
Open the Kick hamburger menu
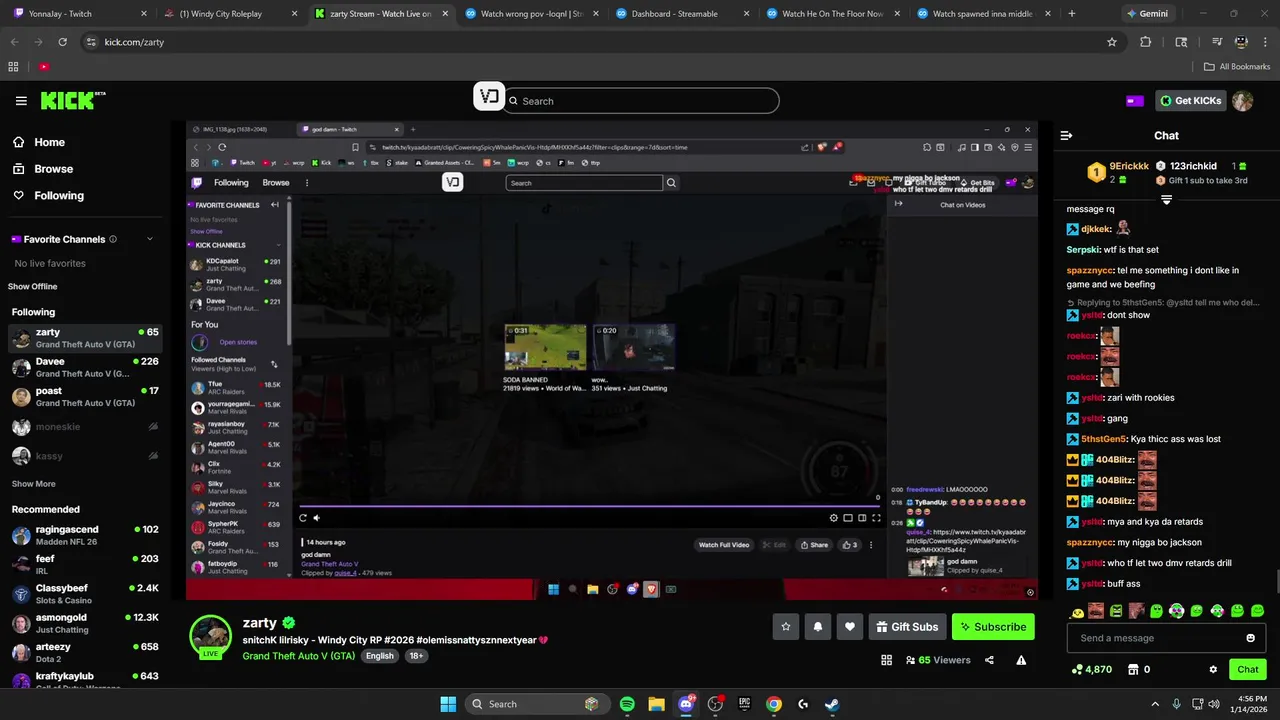coord(21,101)
